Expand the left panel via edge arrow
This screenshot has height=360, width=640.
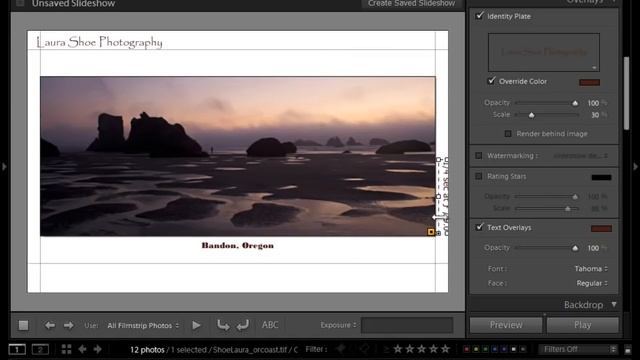coord(4,167)
